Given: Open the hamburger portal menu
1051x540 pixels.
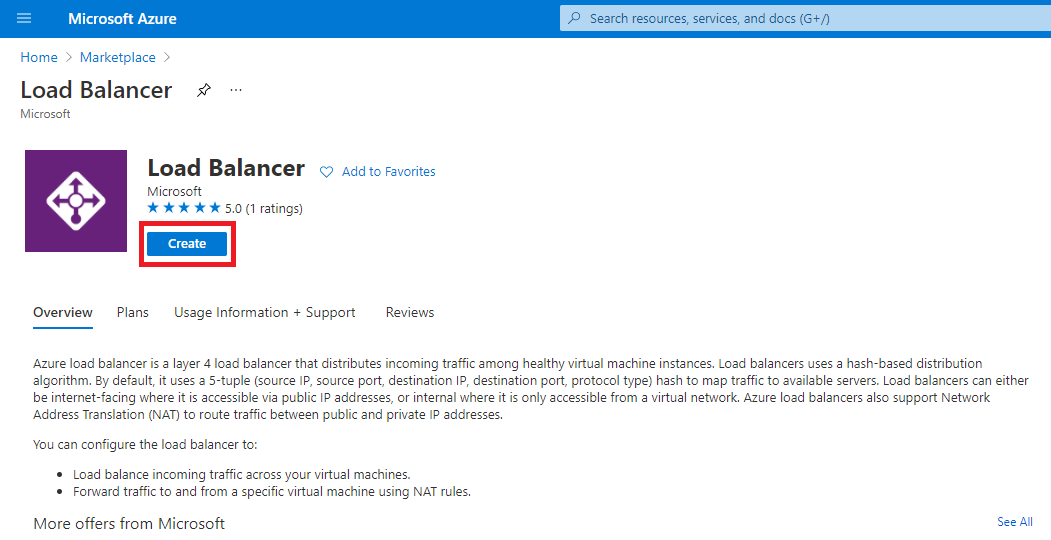Looking at the screenshot, I should (24, 19).
